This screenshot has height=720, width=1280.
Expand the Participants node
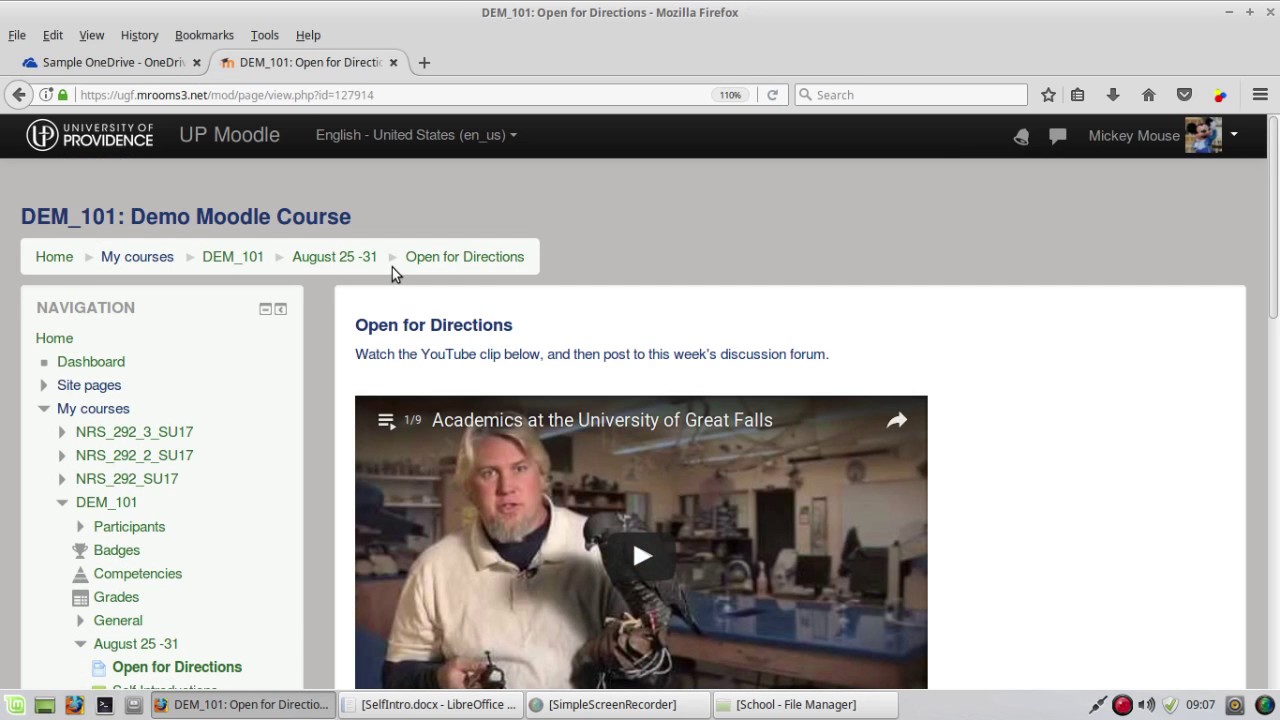pyautogui.click(x=80, y=527)
